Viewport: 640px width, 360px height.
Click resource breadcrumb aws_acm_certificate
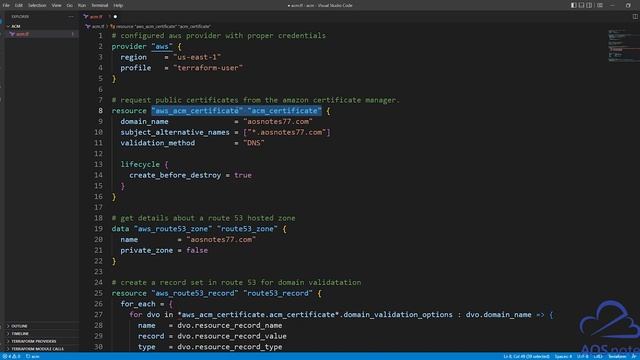coord(163,27)
